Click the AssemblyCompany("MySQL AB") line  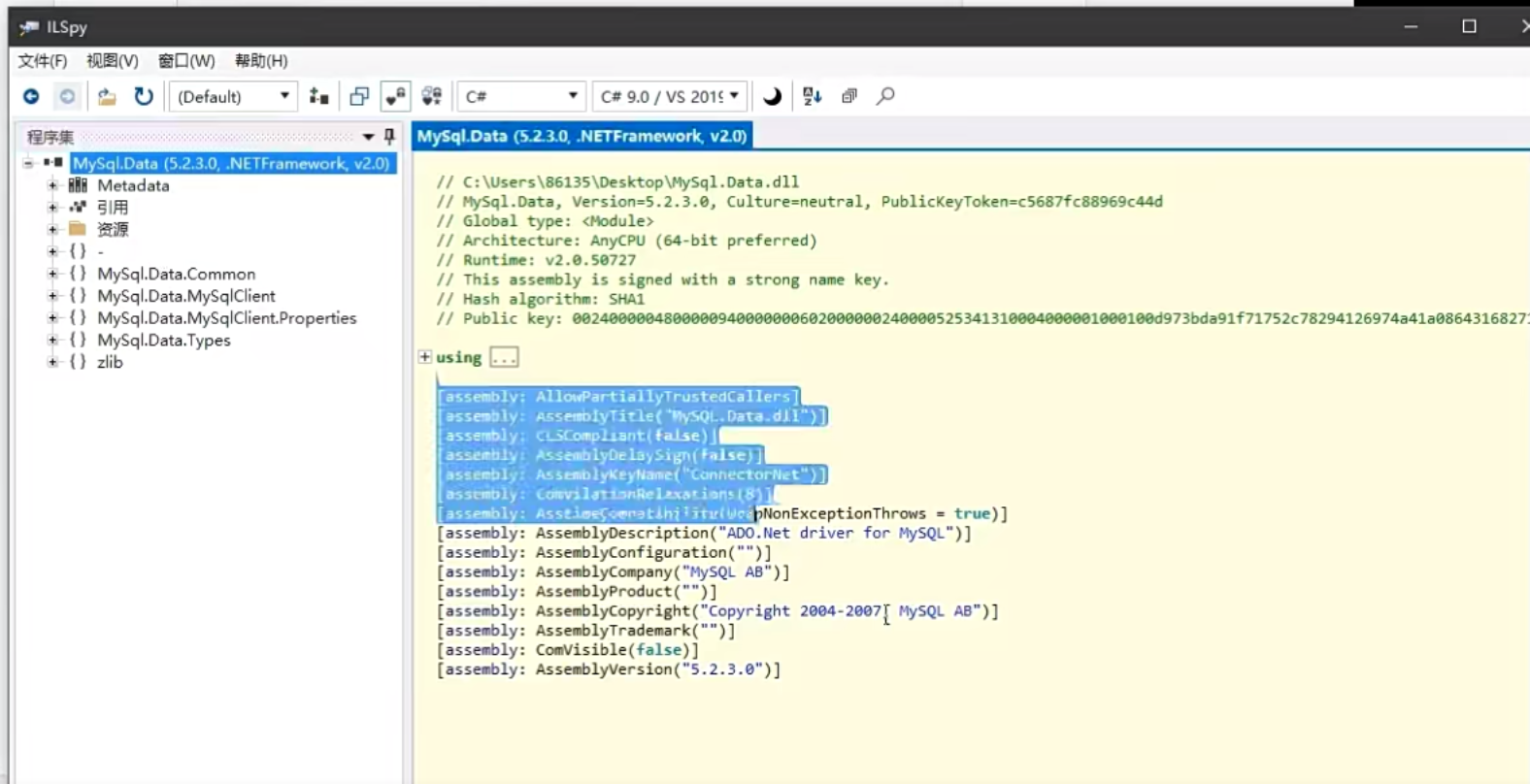coord(613,572)
